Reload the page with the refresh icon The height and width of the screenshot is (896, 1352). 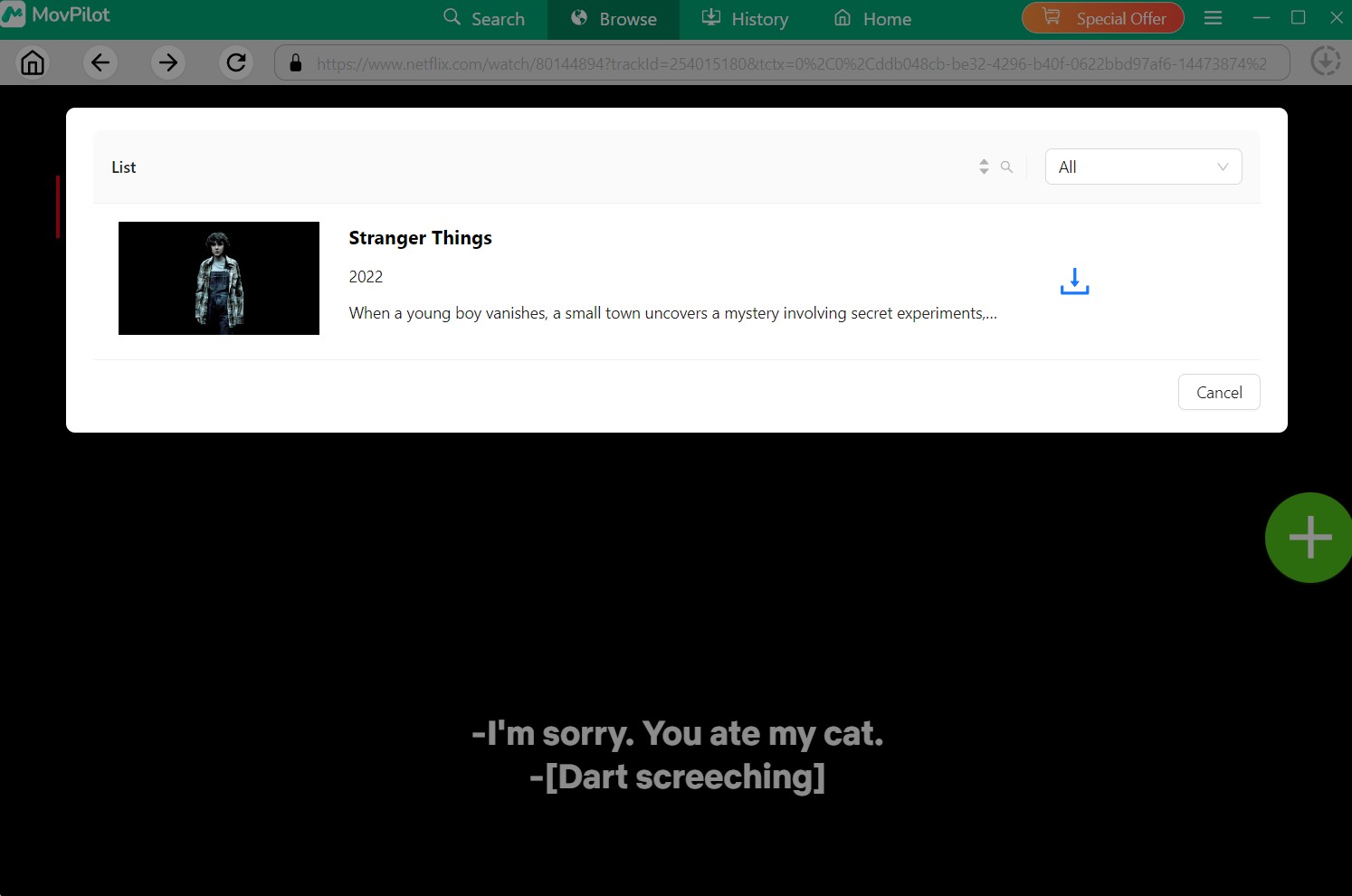(235, 62)
